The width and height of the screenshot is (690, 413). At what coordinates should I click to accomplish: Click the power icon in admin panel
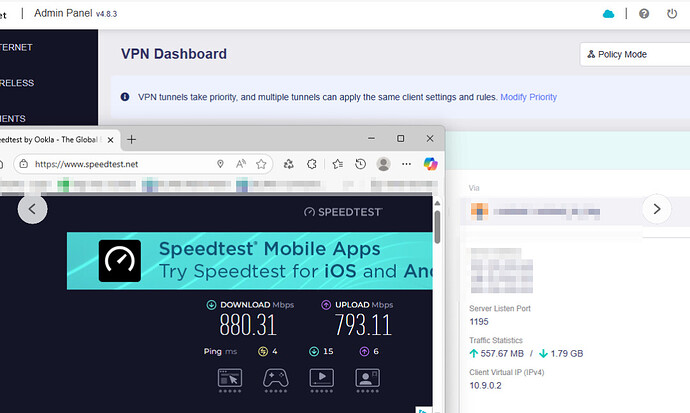click(x=676, y=14)
